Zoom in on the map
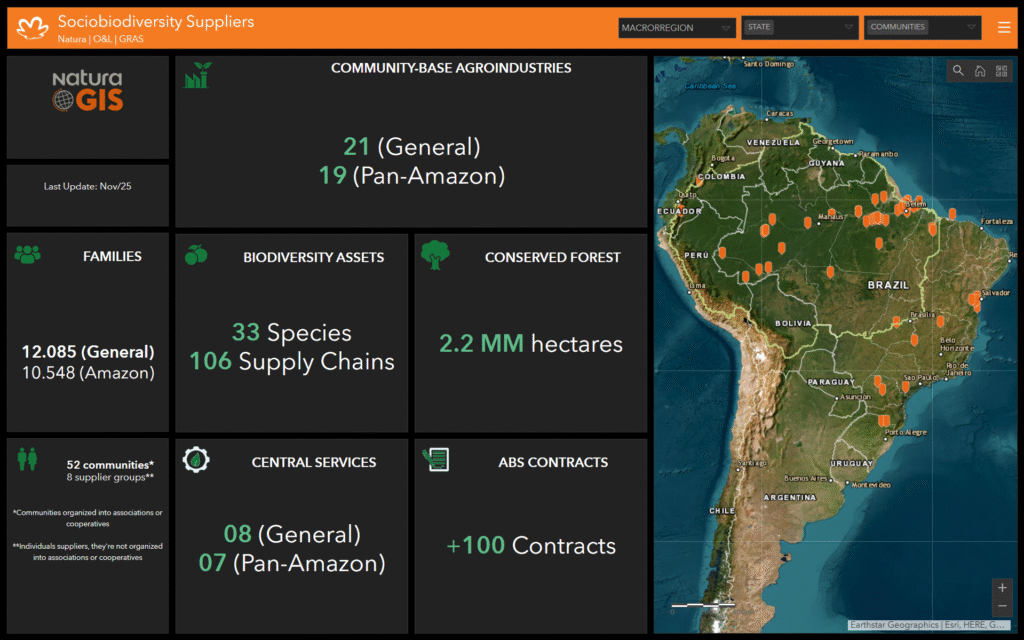This screenshot has width=1024, height=640. pos(1002,588)
